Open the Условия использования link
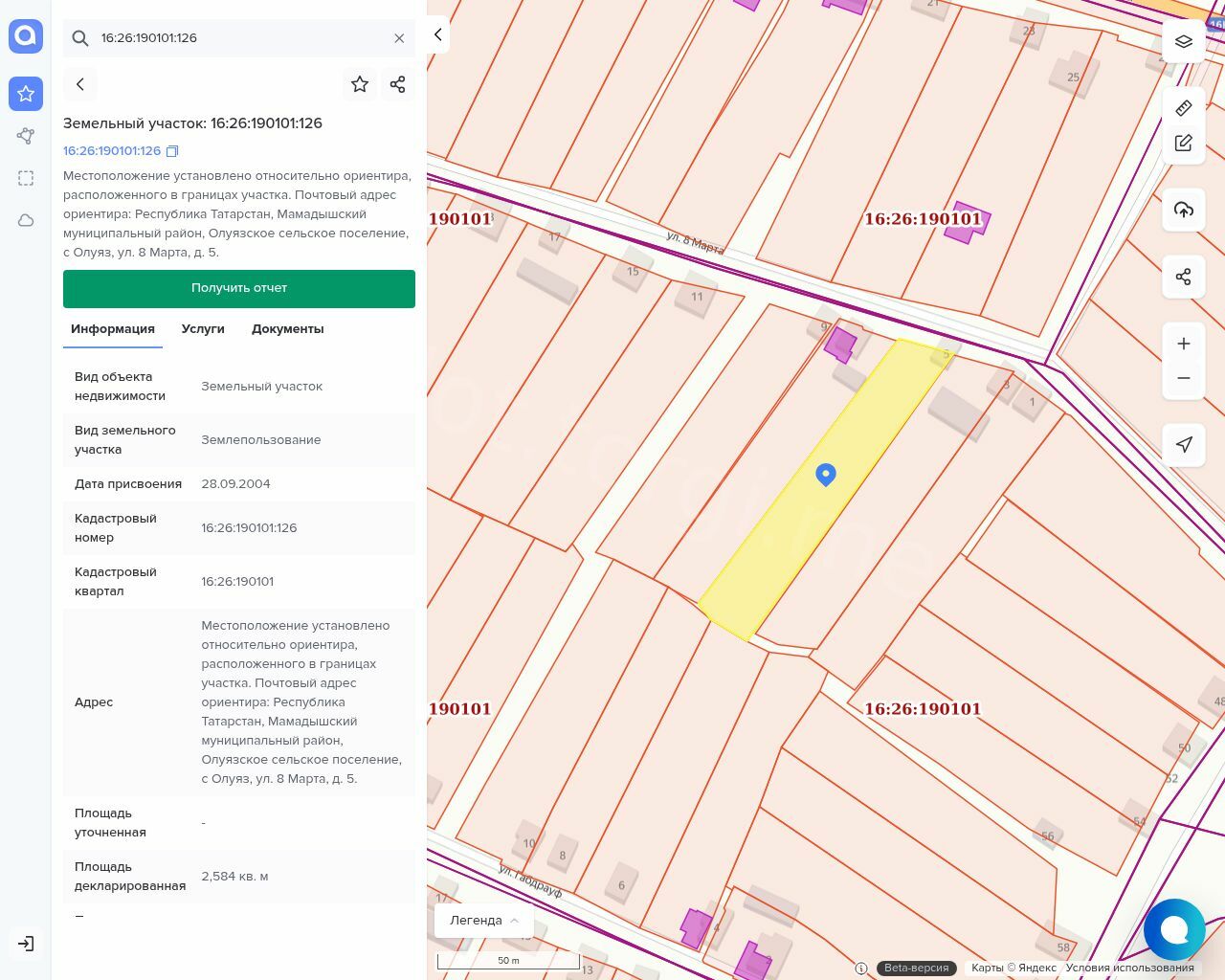 (1129, 968)
